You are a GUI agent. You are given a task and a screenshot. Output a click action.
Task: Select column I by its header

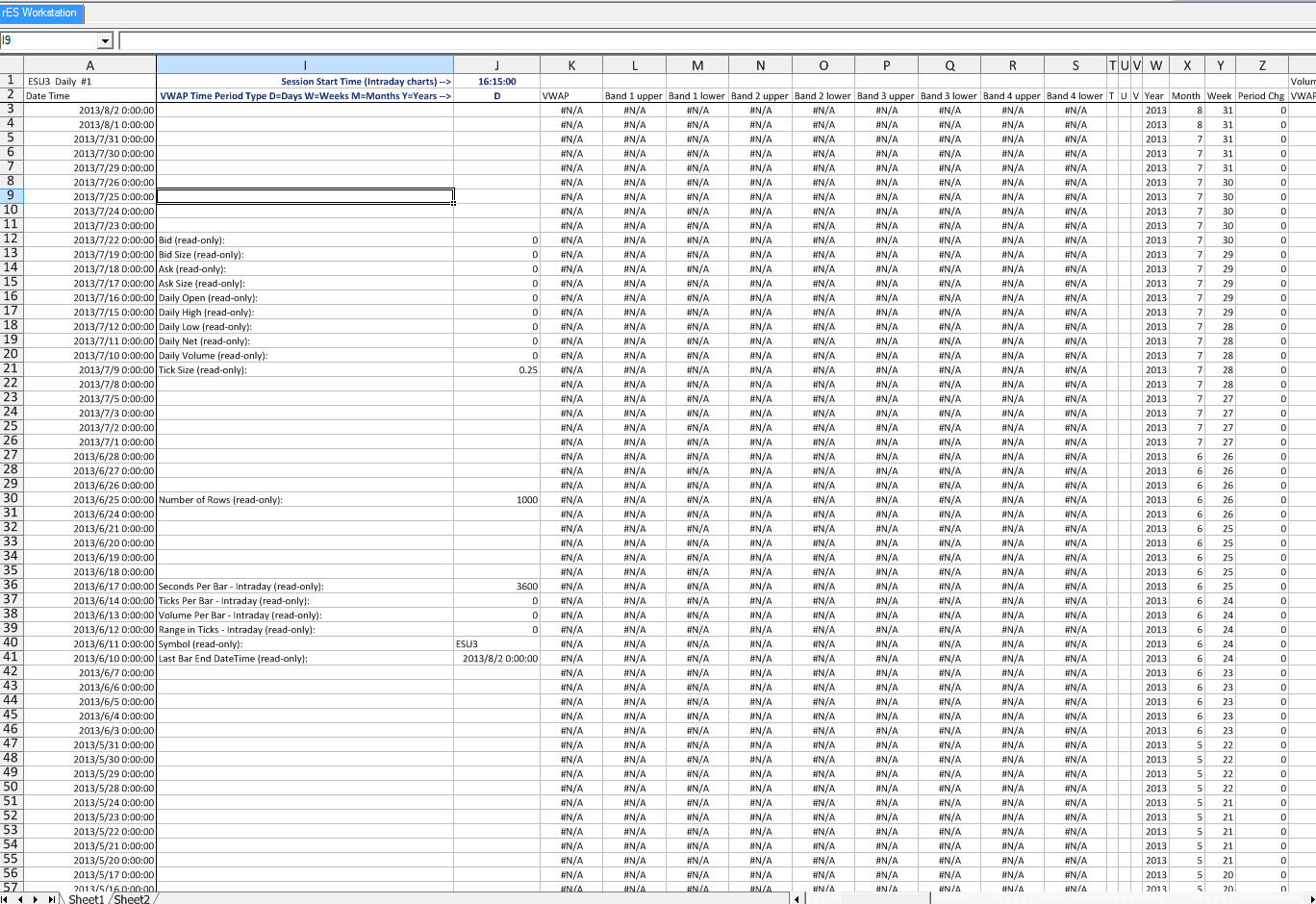[x=305, y=64]
